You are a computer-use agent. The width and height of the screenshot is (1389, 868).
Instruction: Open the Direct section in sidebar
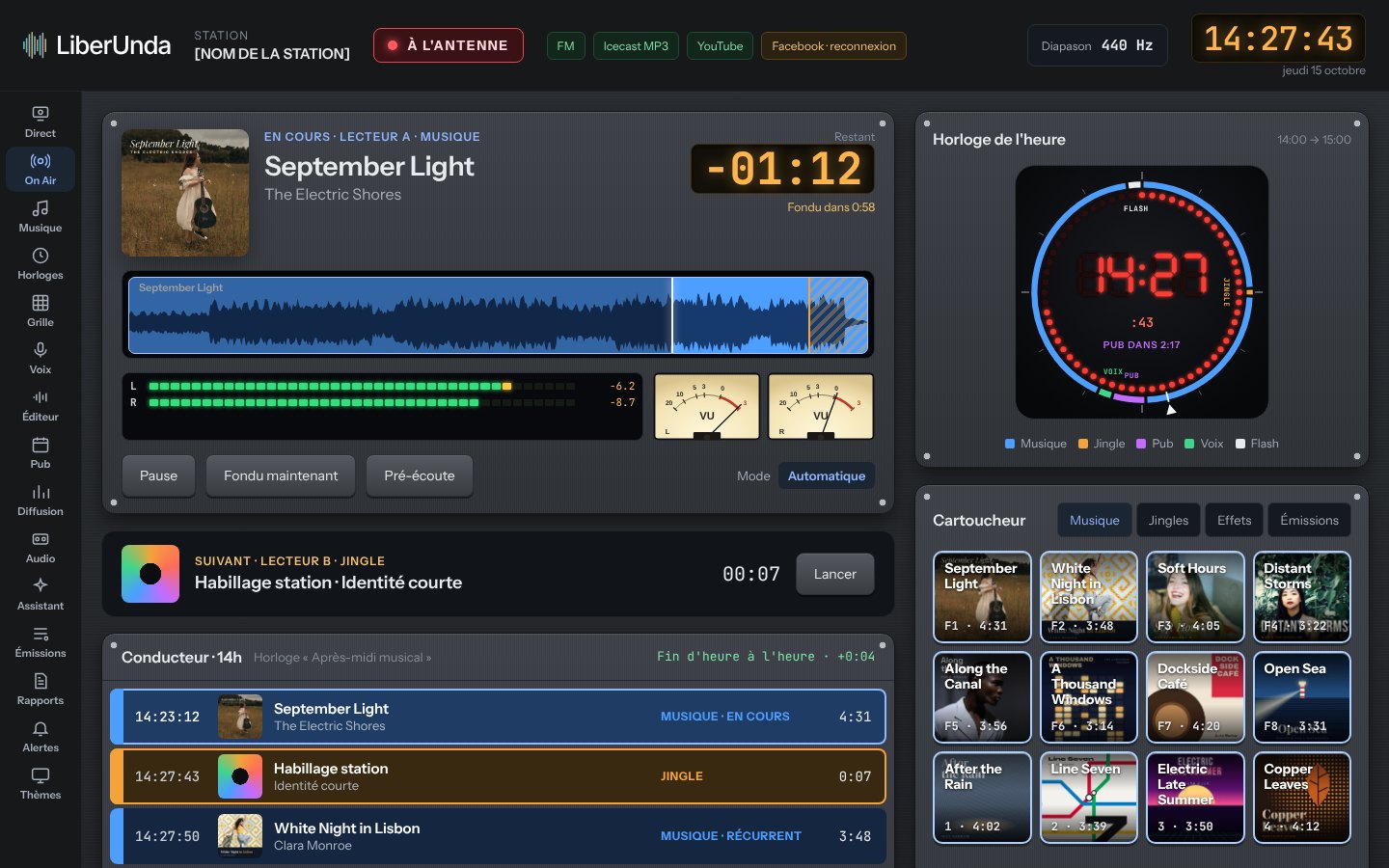(x=41, y=122)
